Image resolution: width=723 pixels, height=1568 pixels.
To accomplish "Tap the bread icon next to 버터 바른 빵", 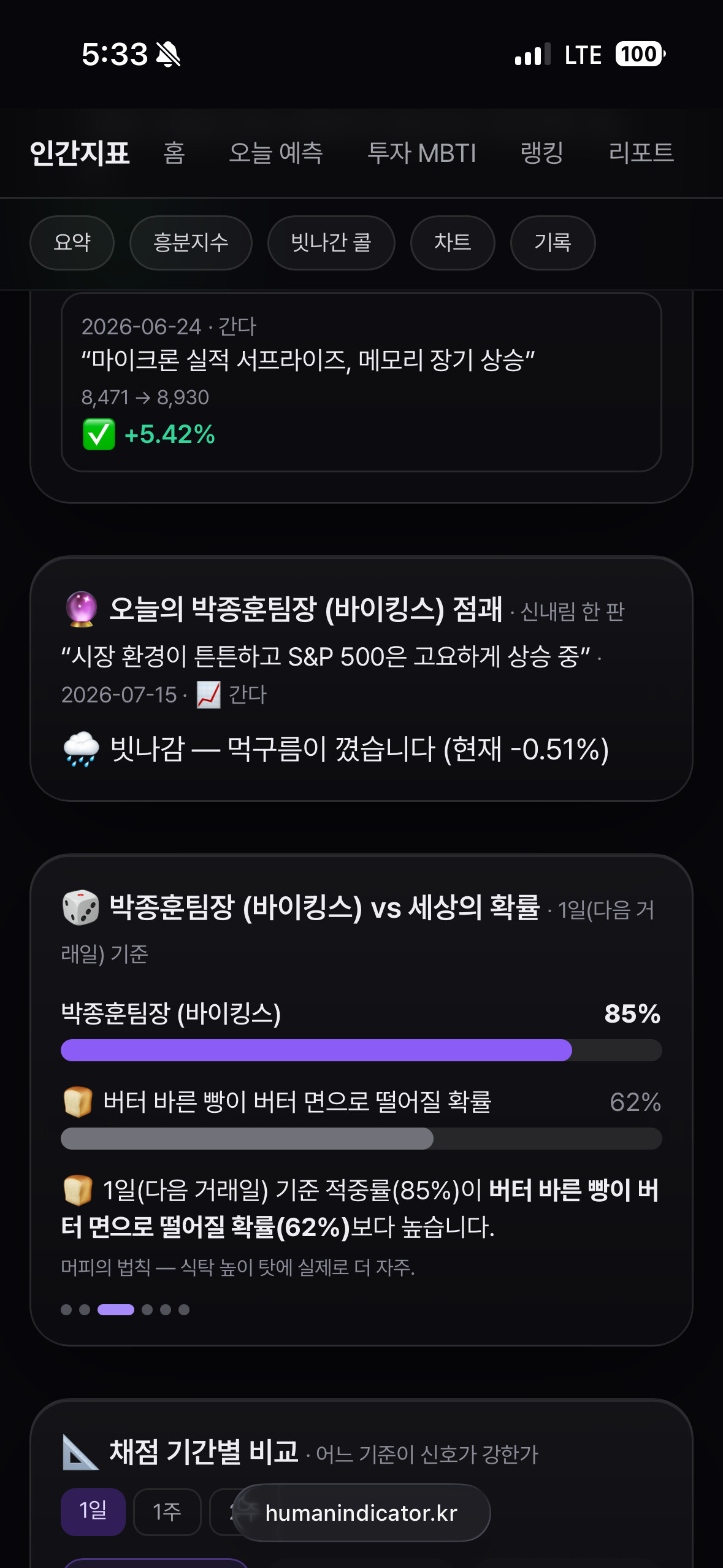I will [78, 1102].
